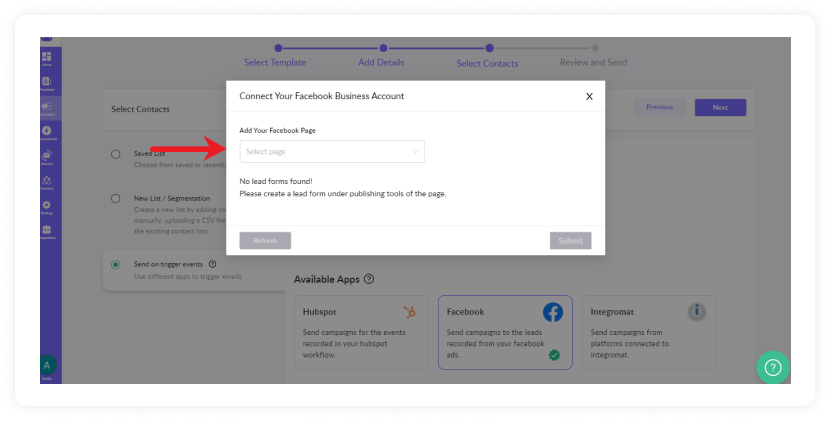Image resolution: width=830 pixels, height=421 pixels.
Task: Click the Add Details step dot
Action: (383, 48)
